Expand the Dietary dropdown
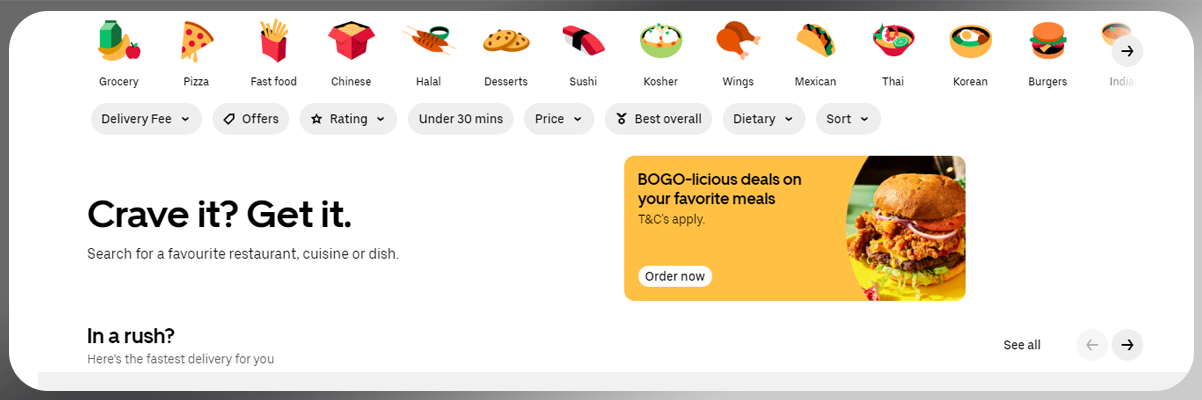The width and height of the screenshot is (1202, 400). click(x=764, y=119)
